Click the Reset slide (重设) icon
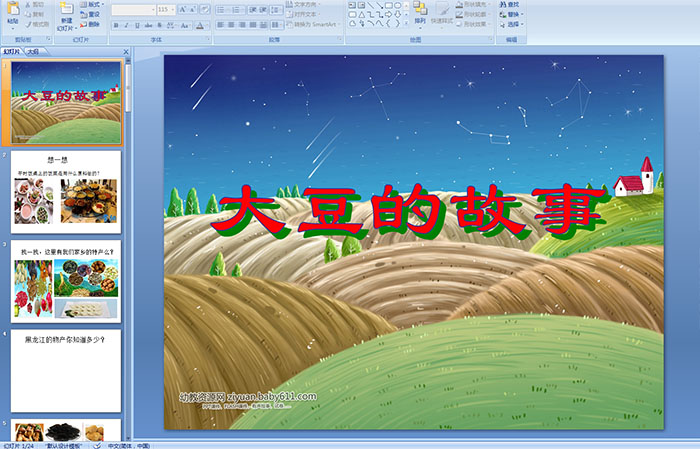Screen dimensions: 700x449 (x=93, y=14)
